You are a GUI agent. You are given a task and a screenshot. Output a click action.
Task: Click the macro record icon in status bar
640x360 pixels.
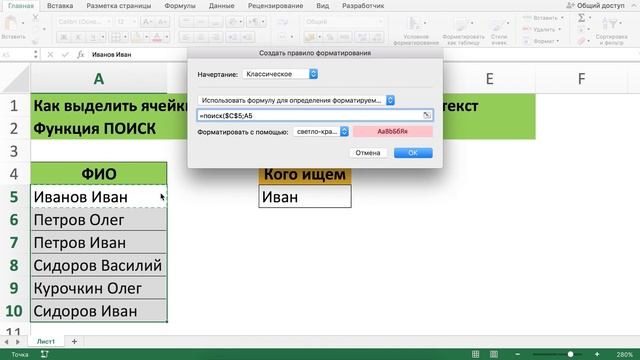point(44,354)
